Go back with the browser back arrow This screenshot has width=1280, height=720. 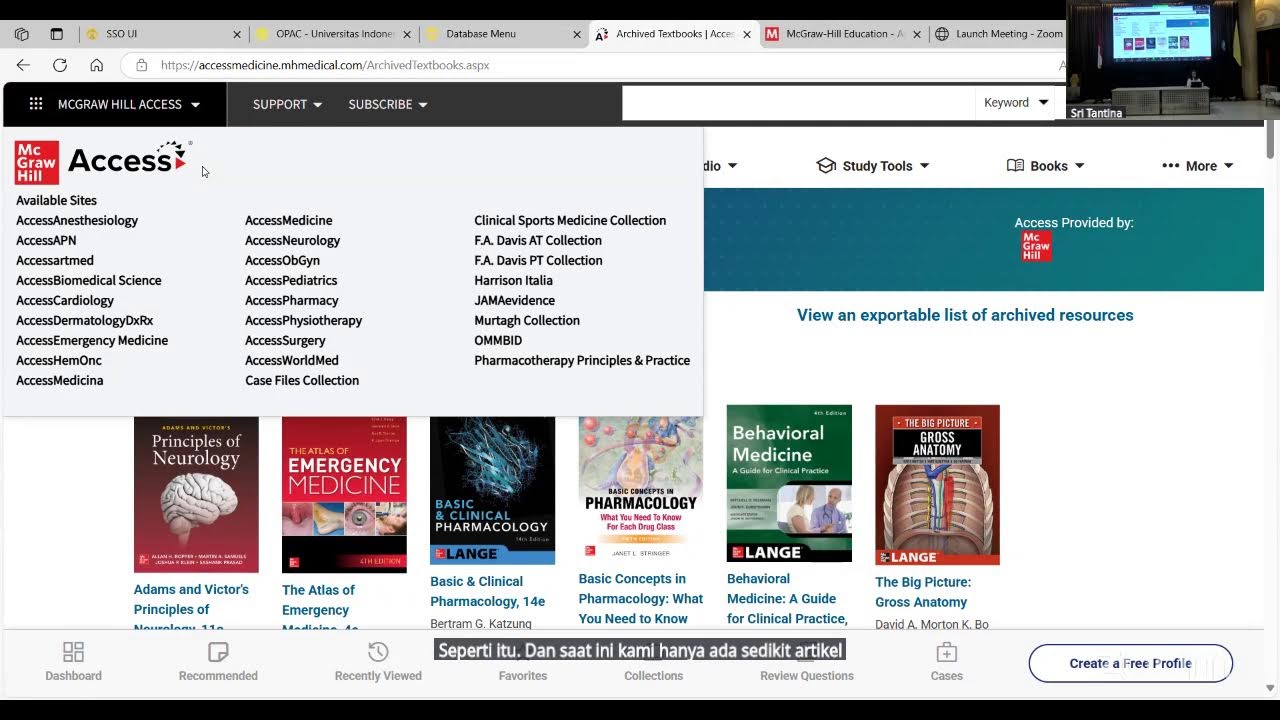coord(23,65)
